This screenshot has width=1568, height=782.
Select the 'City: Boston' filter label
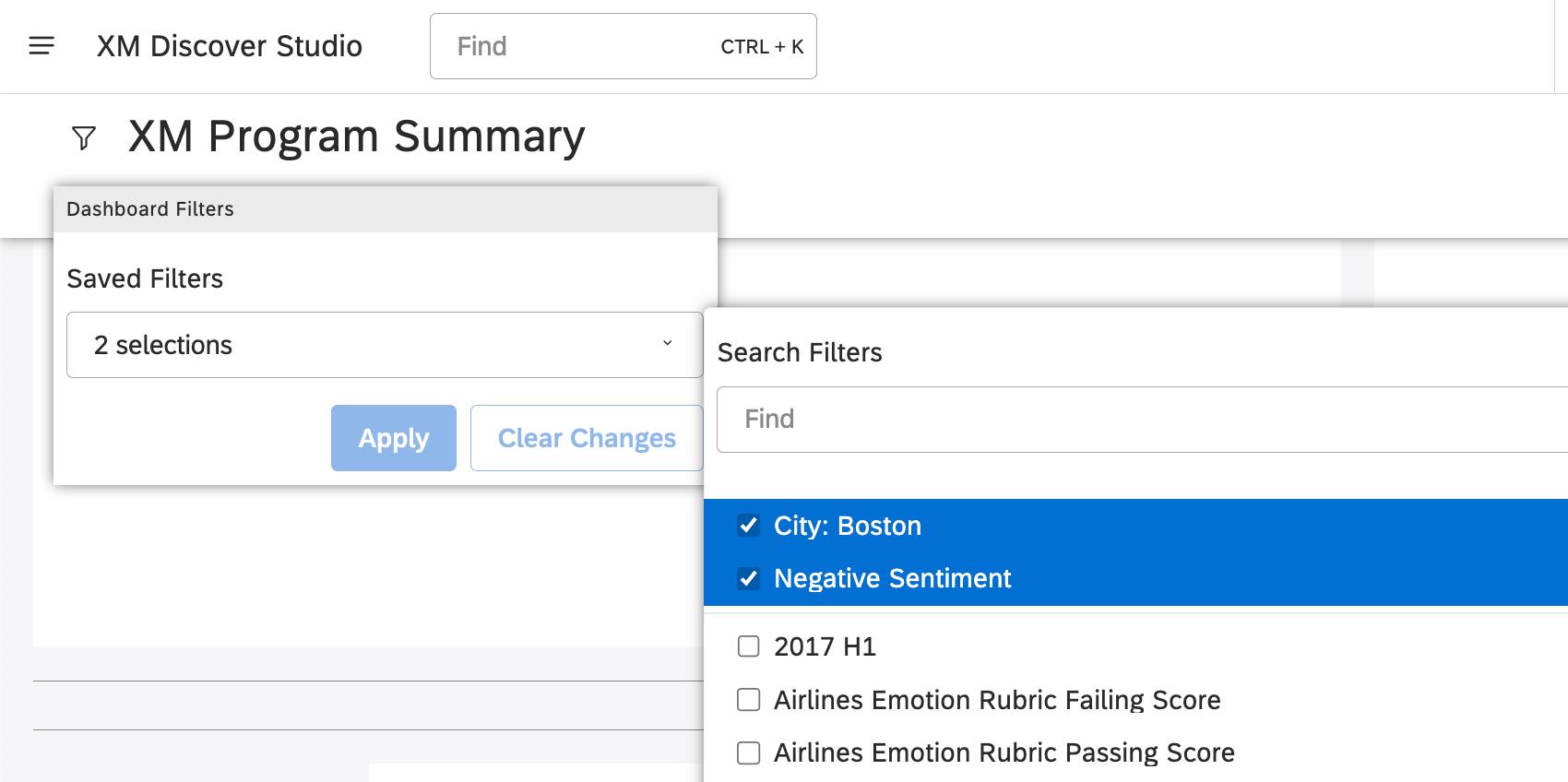[x=847, y=526]
